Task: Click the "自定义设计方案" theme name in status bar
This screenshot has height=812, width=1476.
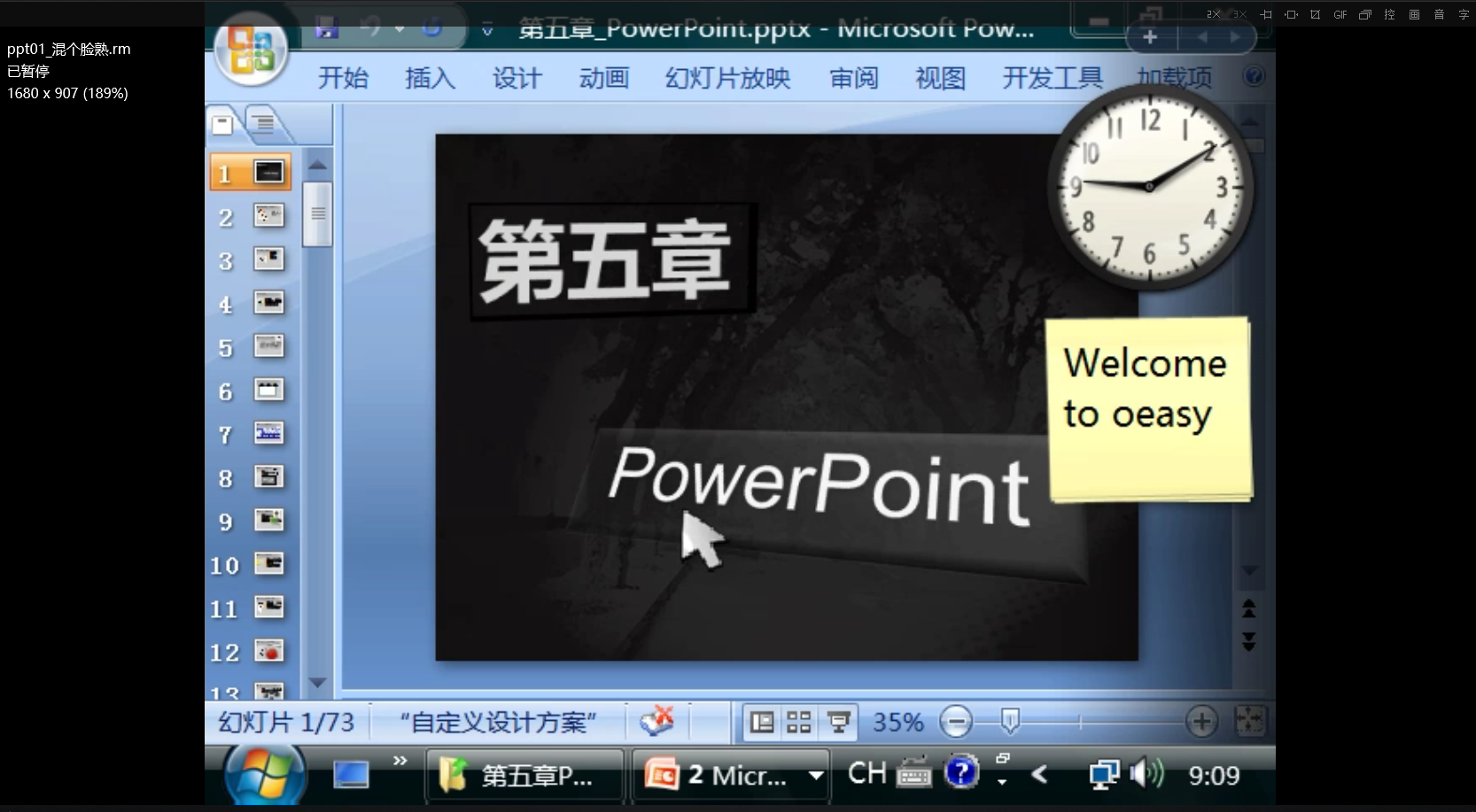Action: 498,723
